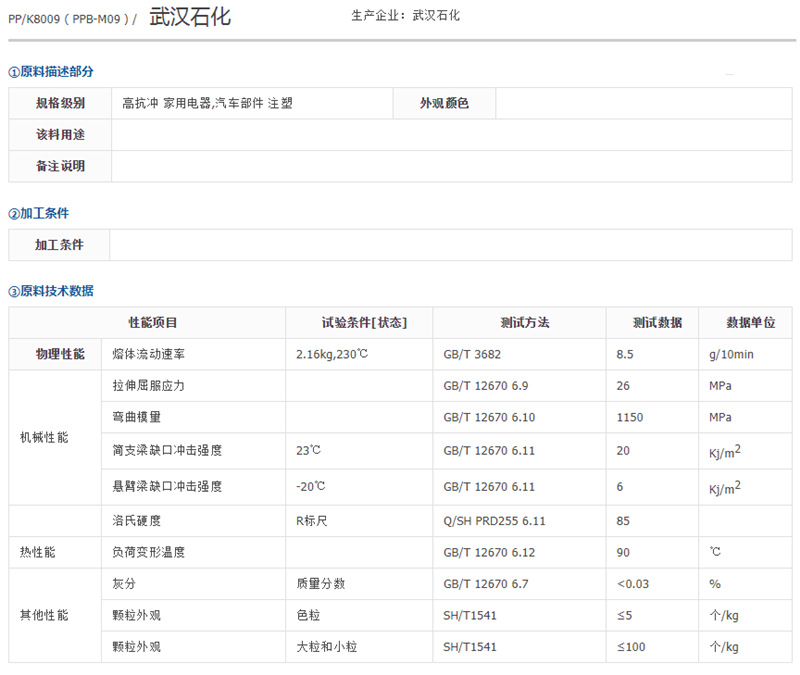
Task: Click the ② icon before 加工条件
Action: pyautogui.click(x=10, y=212)
